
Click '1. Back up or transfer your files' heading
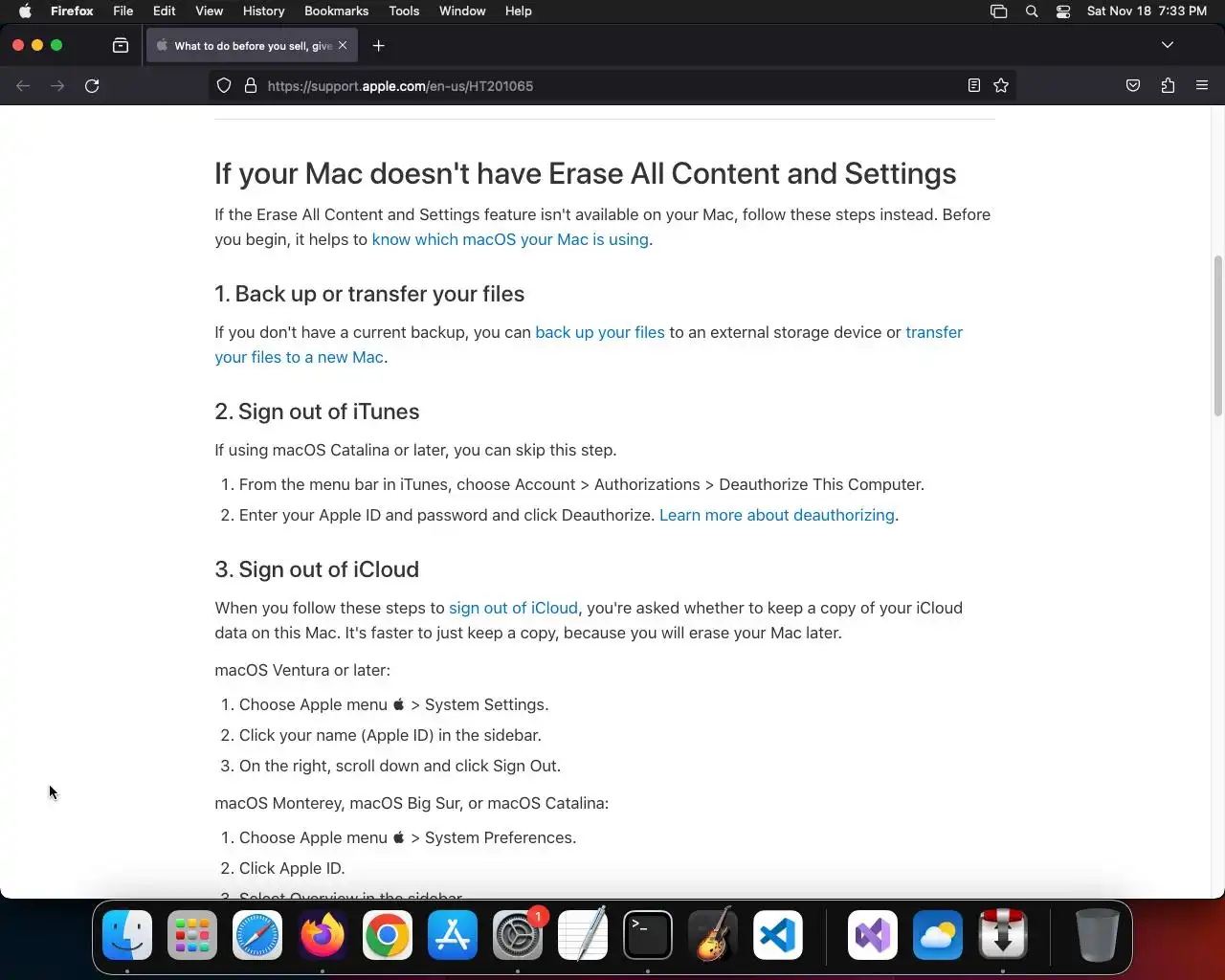click(369, 294)
